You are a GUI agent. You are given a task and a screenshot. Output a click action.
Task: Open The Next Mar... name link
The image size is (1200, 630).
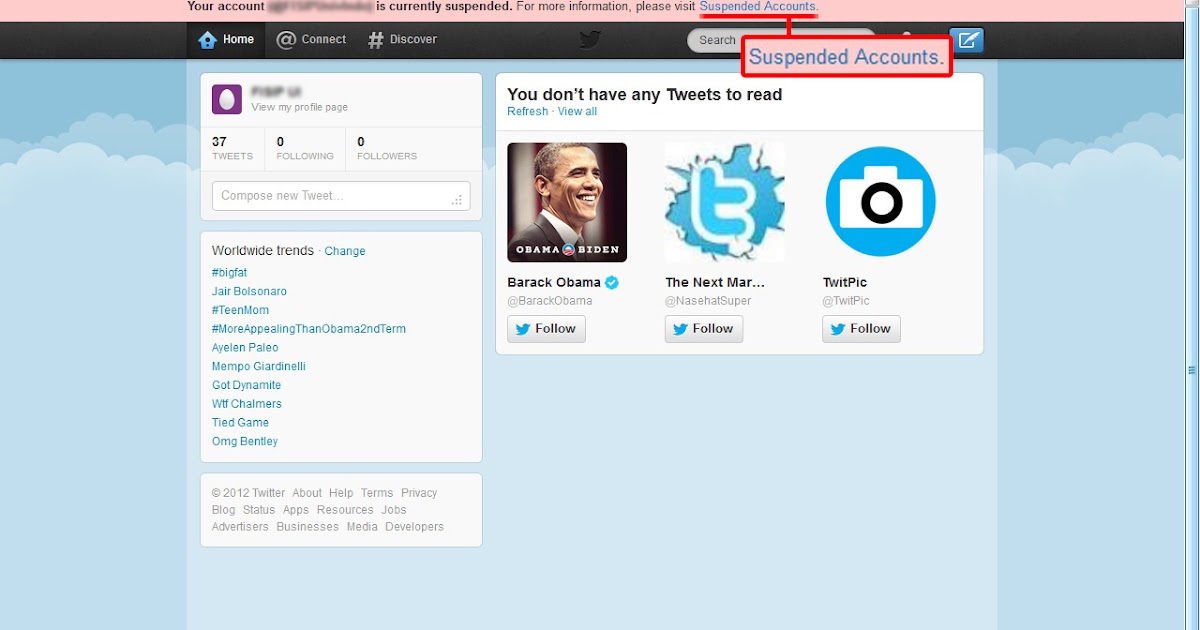715,282
